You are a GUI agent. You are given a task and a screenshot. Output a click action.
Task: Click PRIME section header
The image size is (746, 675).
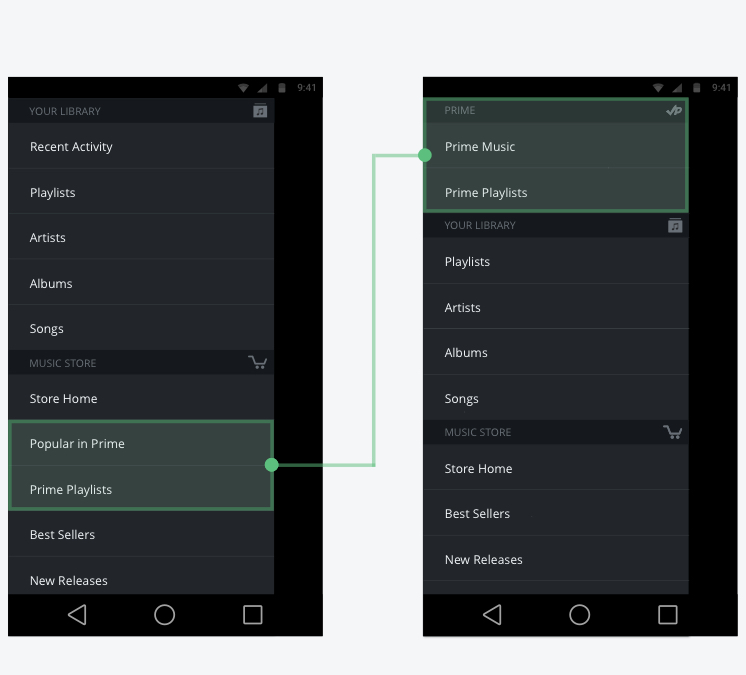[x=556, y=110]
